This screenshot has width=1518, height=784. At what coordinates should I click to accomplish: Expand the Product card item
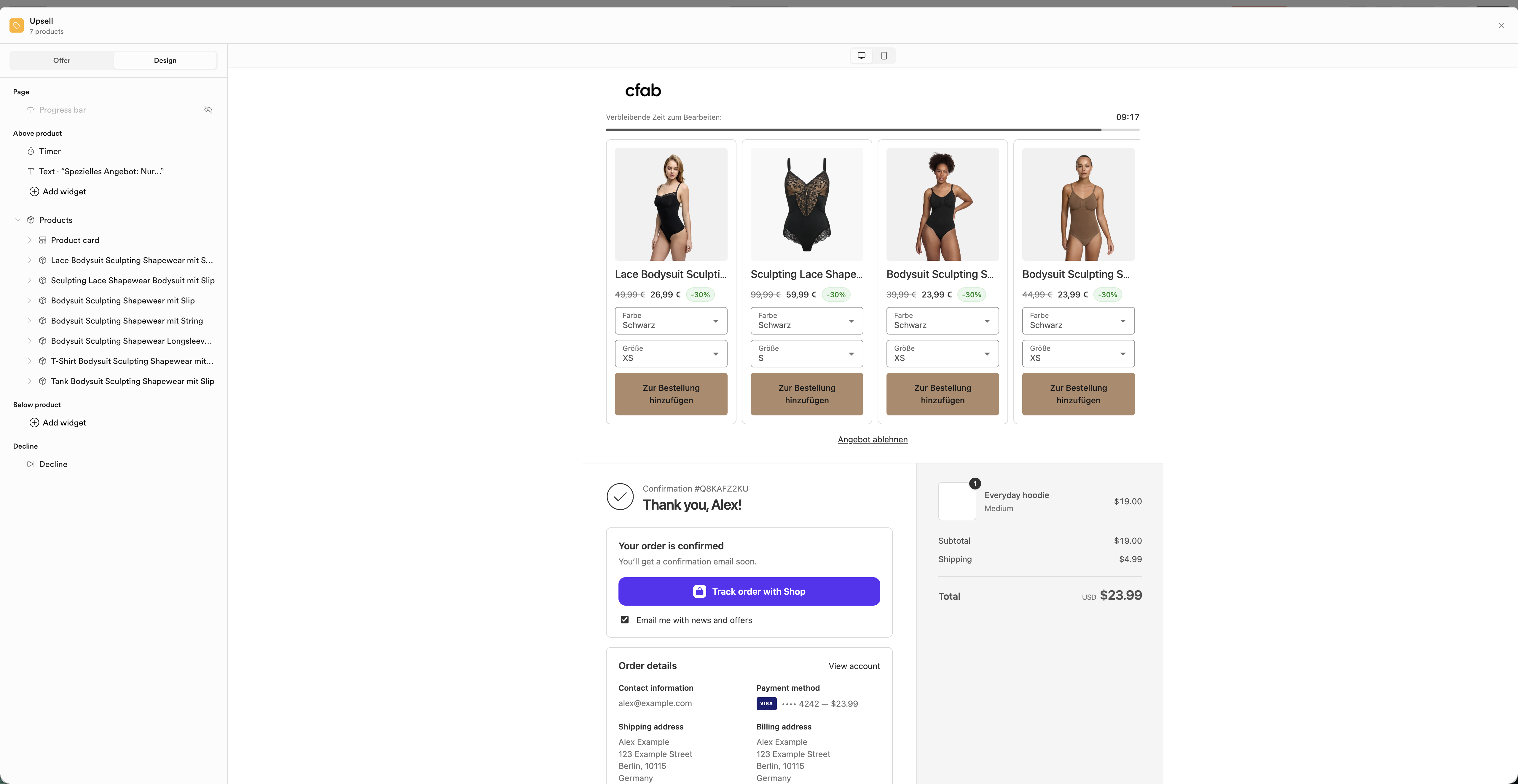pos(29,240)
